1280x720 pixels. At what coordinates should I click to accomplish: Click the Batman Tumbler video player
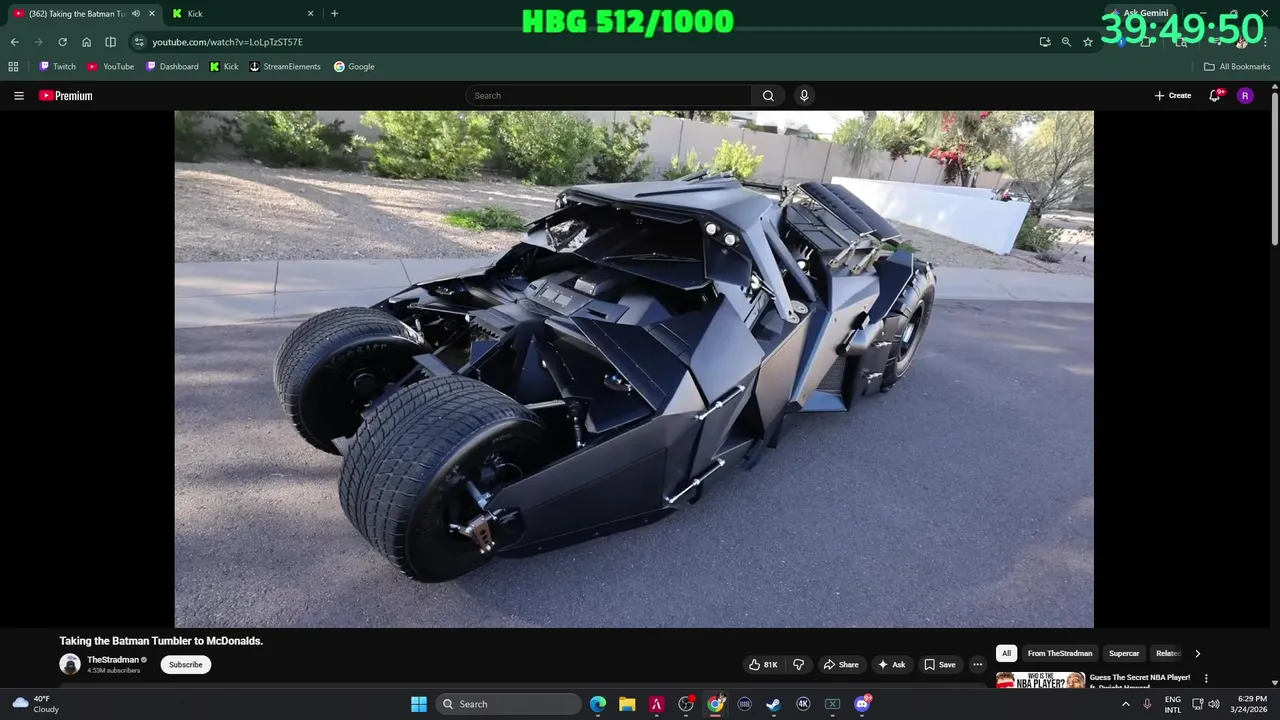point(634,369)
